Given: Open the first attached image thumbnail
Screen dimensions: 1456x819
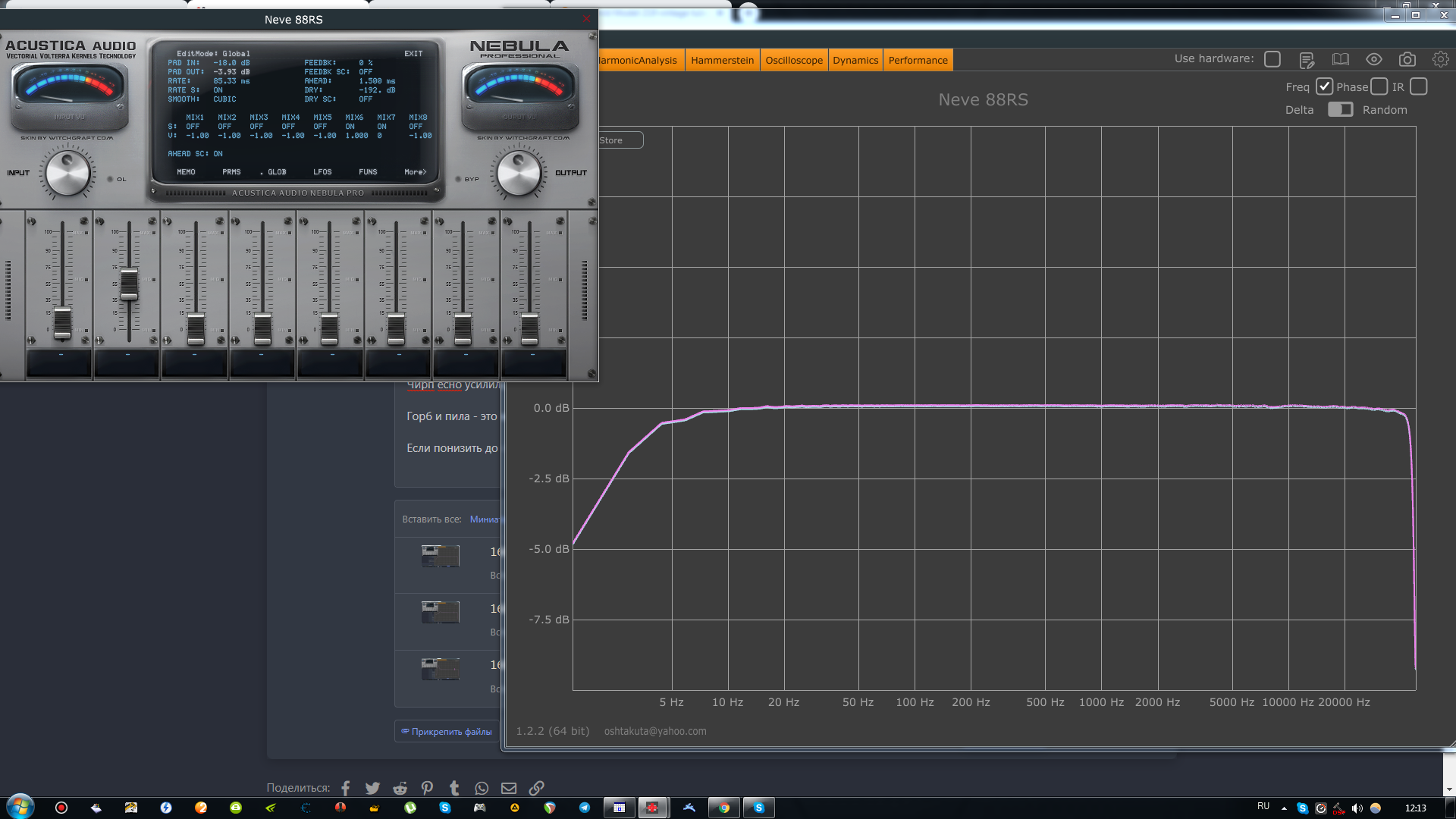Looking at the screenshot, I should tap(441, 556).
